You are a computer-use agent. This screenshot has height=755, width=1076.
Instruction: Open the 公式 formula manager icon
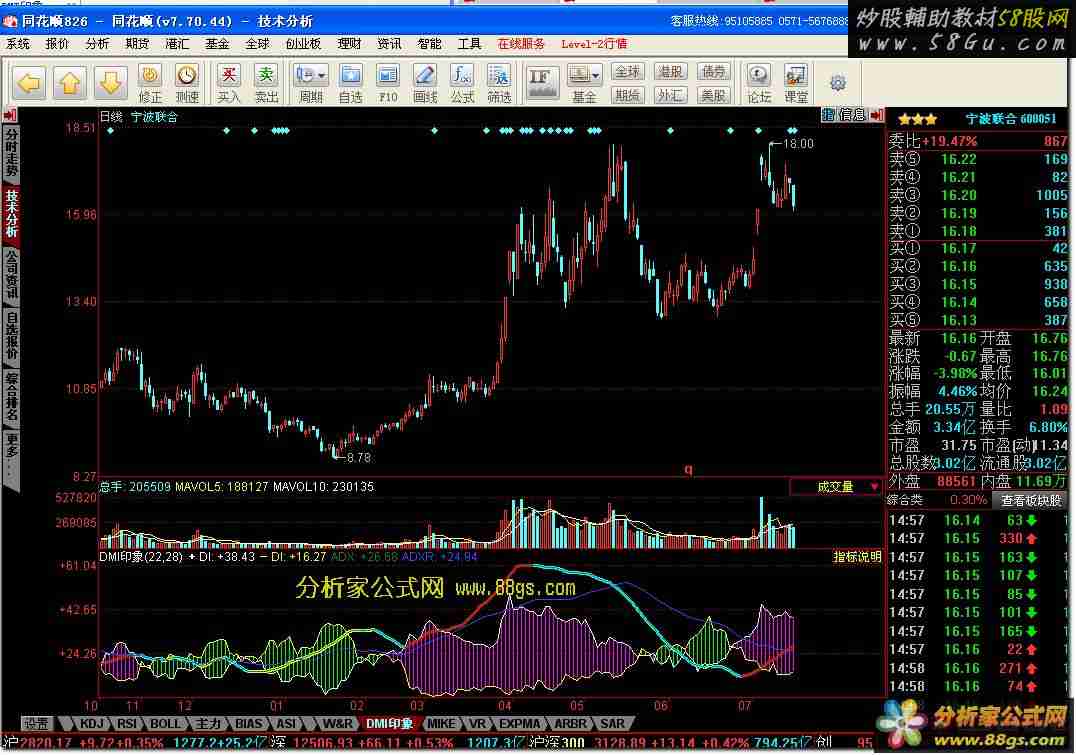click(463, 83)
